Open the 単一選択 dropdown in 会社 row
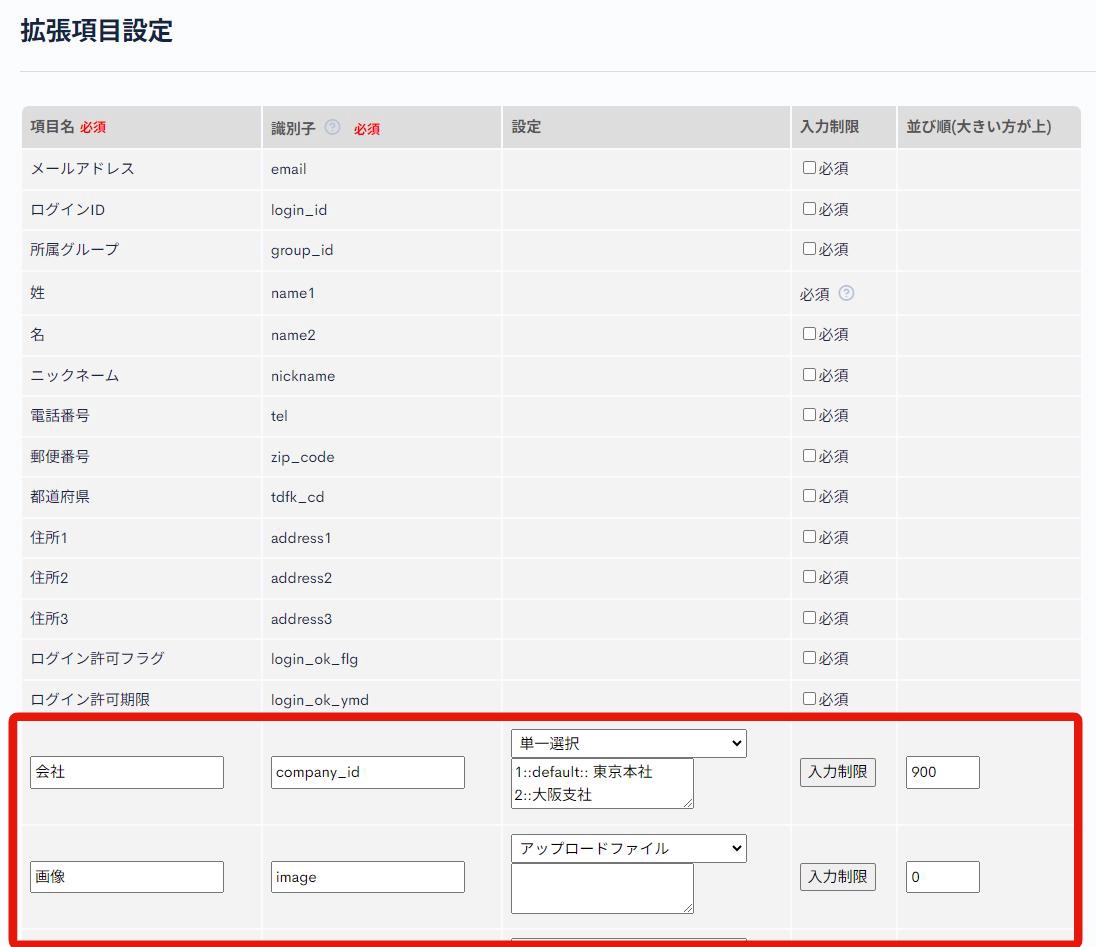The height and width of the screenshot is (947, 1096). [628, 743]
